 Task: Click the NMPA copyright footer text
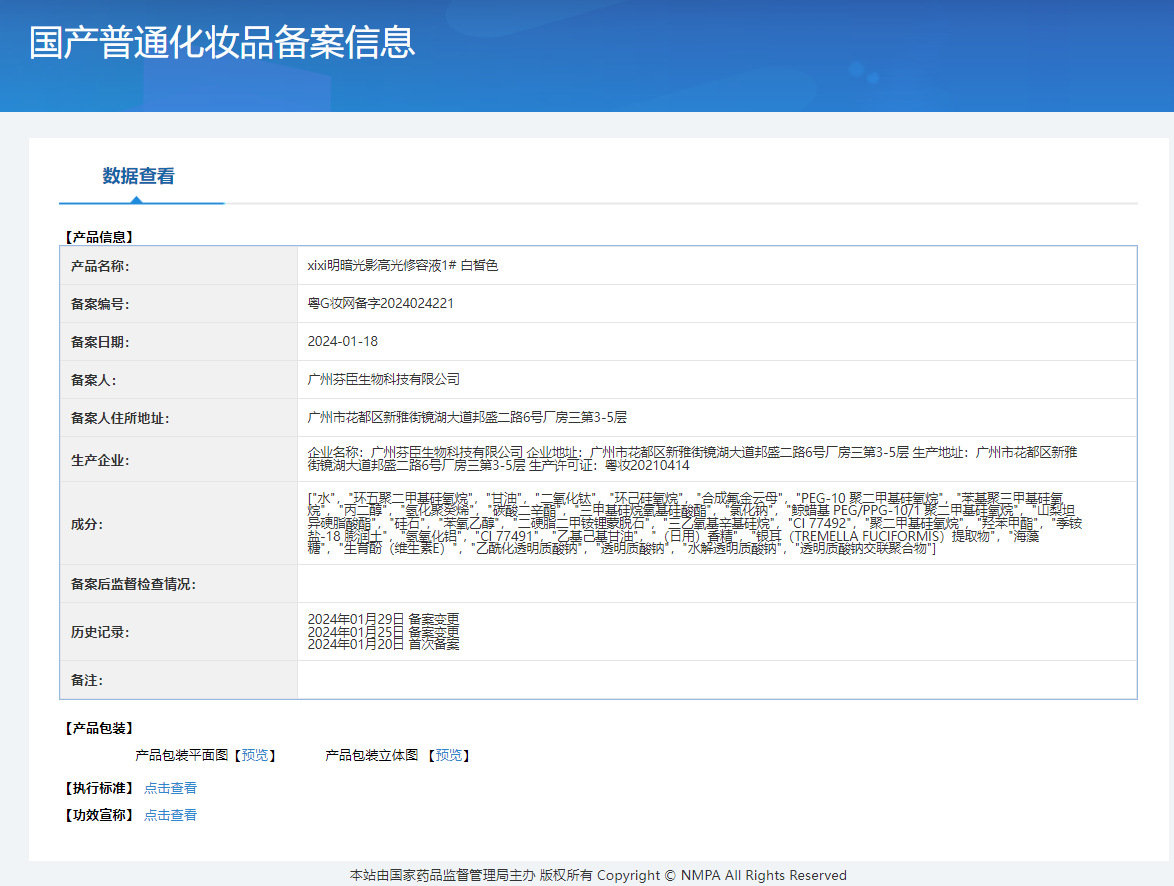[598, 875]
